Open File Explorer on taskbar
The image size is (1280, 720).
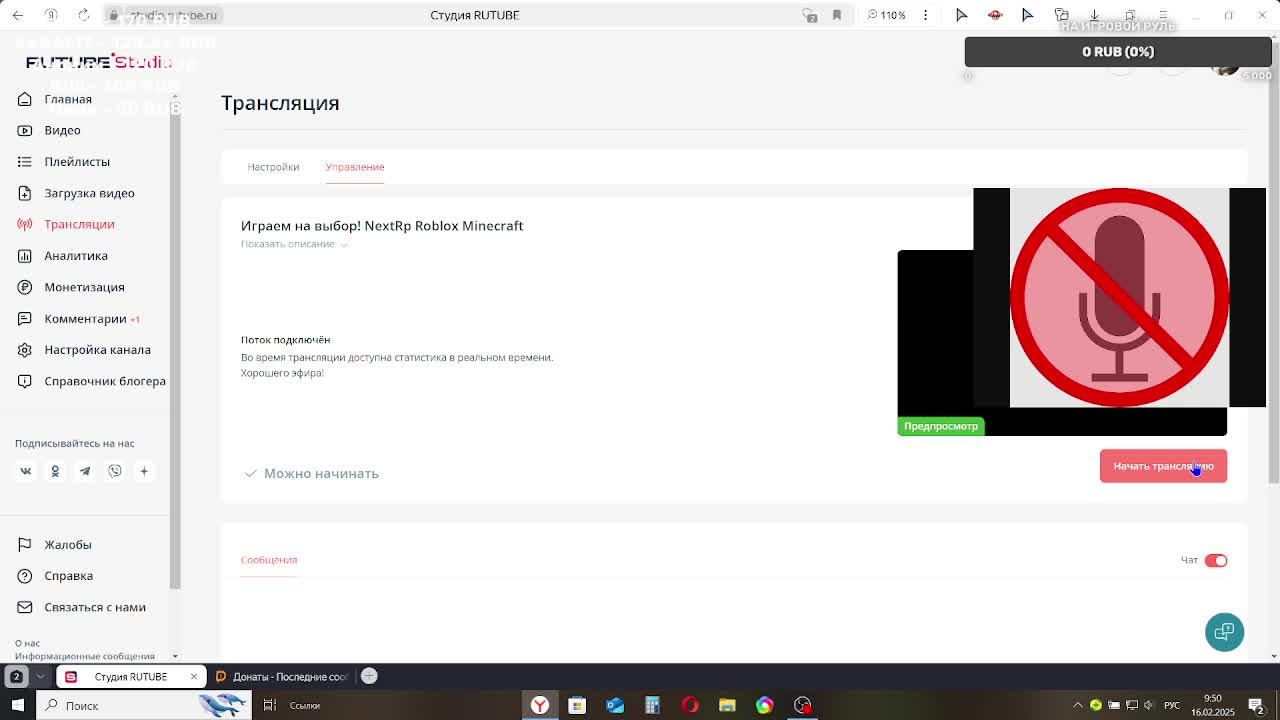coord(727,705)
